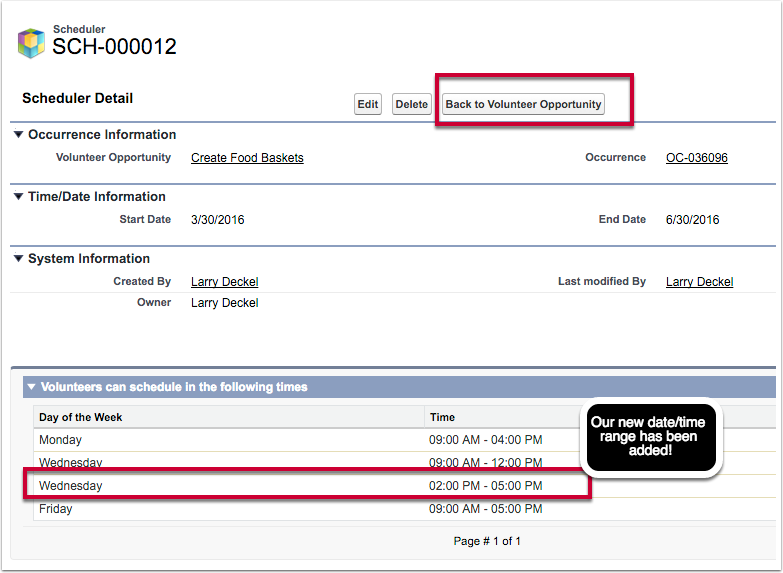783x573 pixels.
Task: Click the Start Date value 3/30/2016
Action: (218, 219)
